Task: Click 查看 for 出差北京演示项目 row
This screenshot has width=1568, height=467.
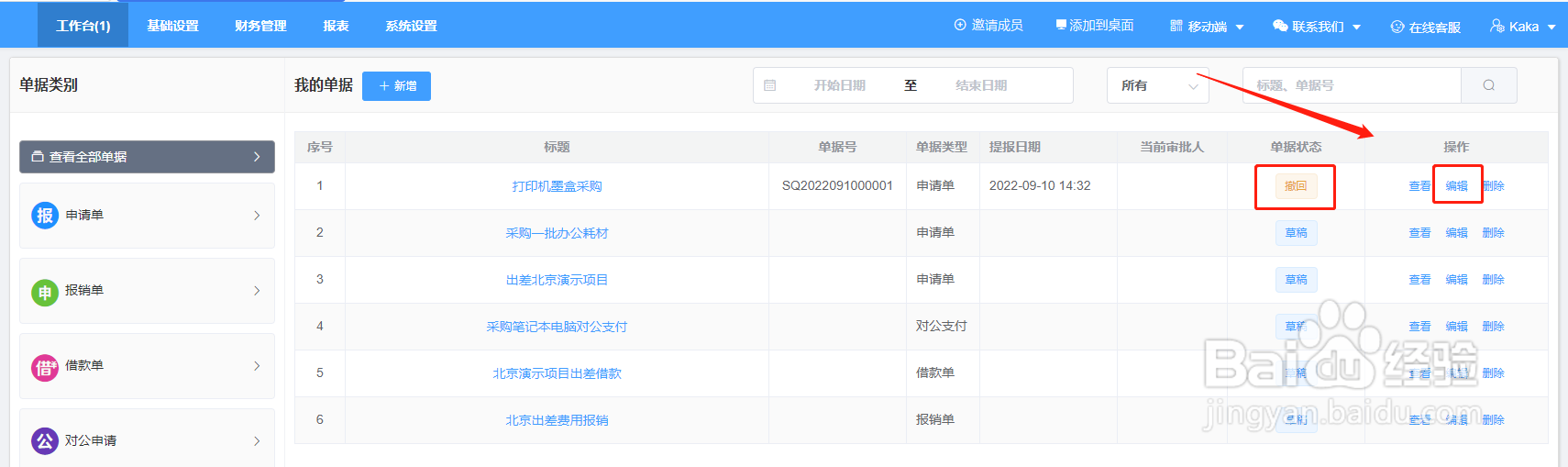Action: (1419, 280)
